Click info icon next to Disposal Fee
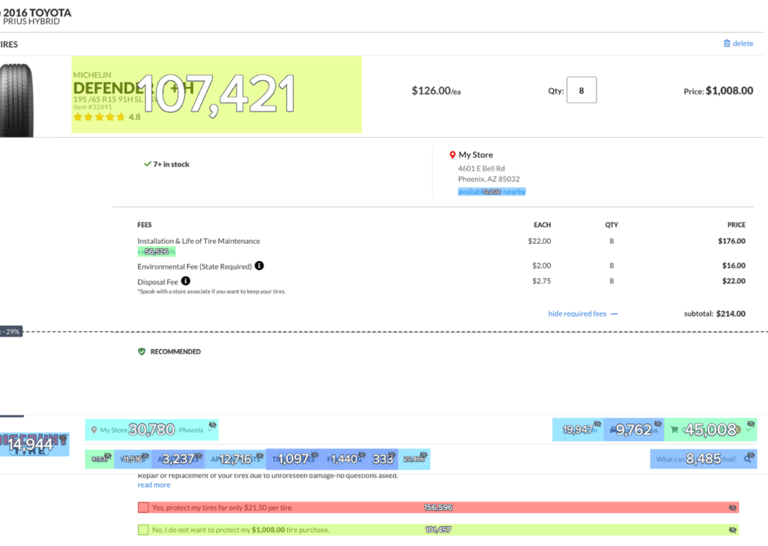This screenshot has width=768, height=546. point(186,281)
